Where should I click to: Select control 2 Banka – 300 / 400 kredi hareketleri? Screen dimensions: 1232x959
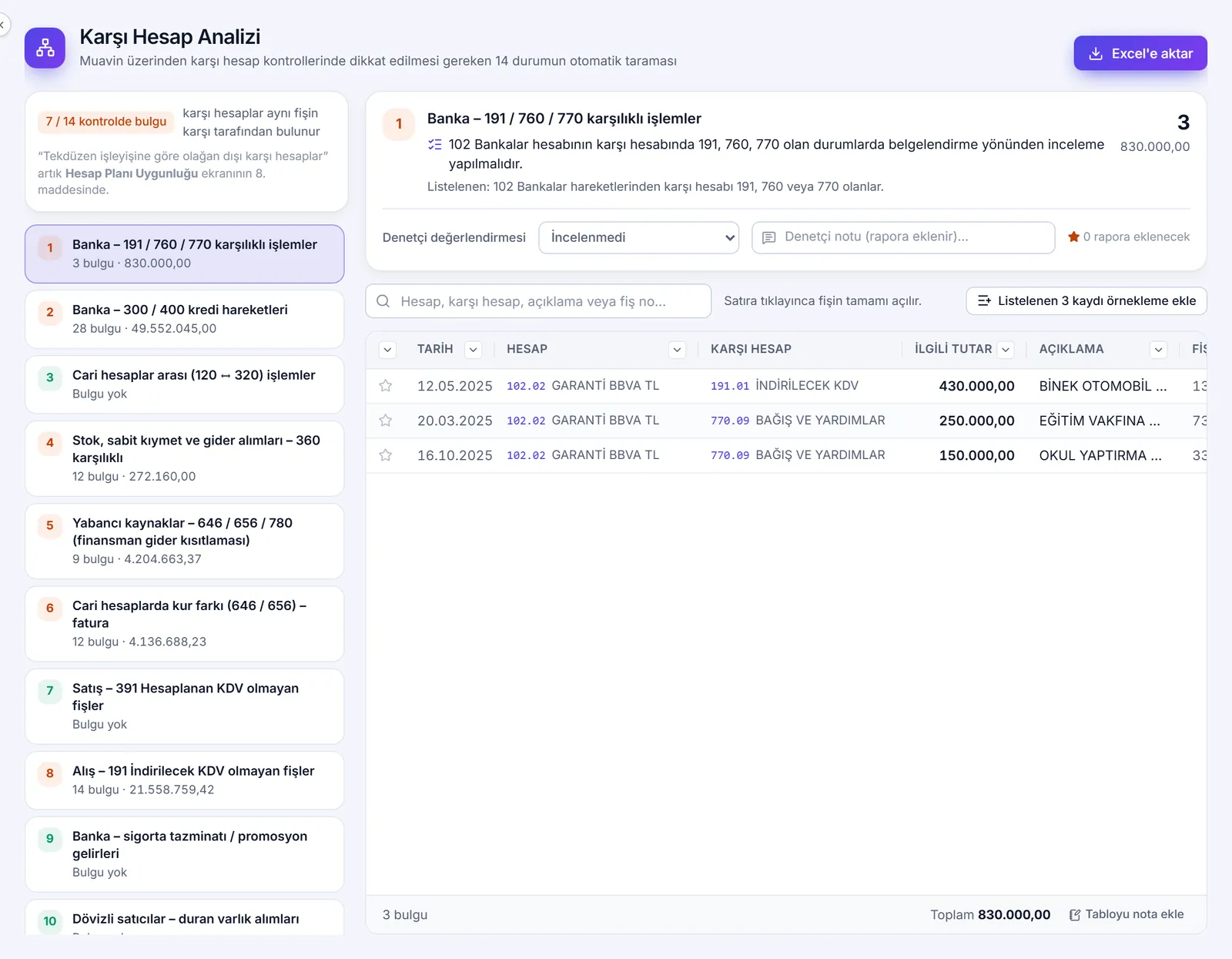185,319
